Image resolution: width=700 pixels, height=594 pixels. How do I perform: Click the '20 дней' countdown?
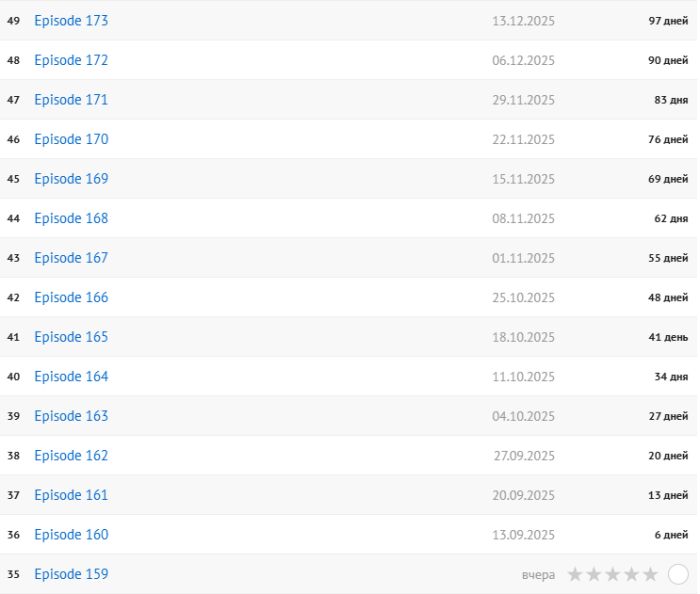click(x=668, y=456)
